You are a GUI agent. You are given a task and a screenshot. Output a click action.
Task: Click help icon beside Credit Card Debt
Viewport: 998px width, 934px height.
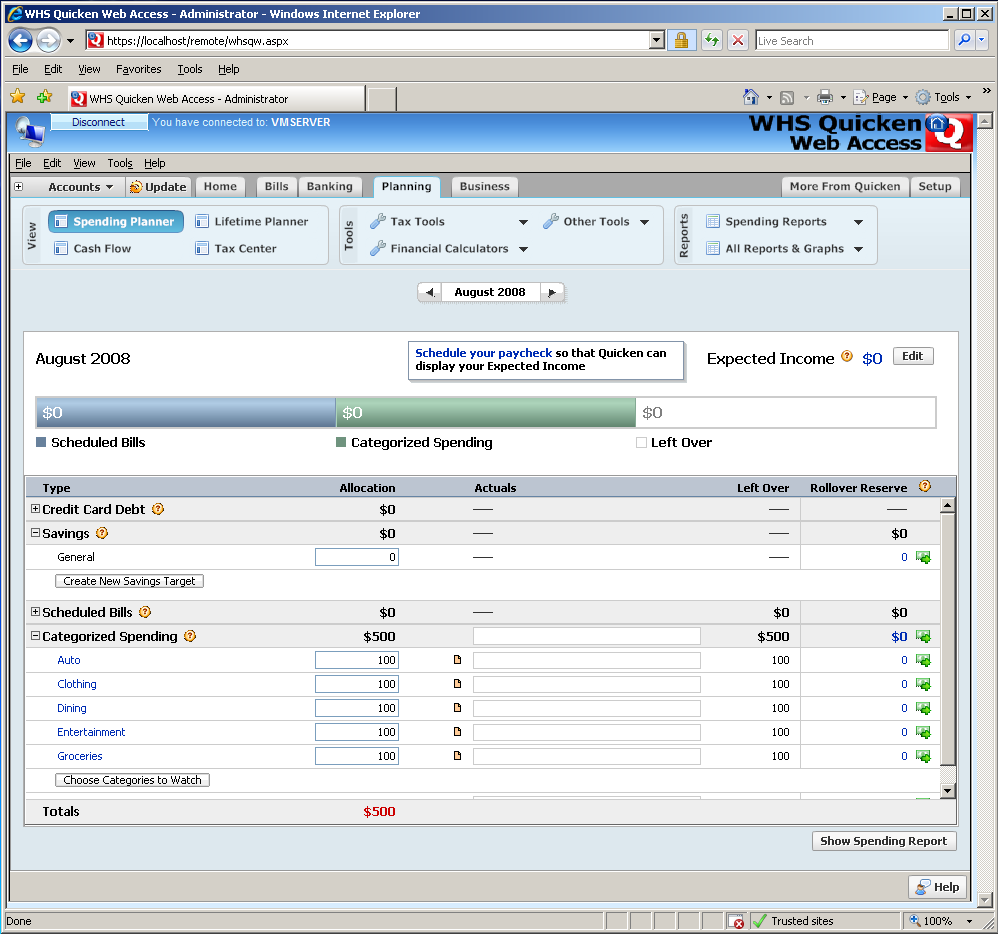point(158,509)
